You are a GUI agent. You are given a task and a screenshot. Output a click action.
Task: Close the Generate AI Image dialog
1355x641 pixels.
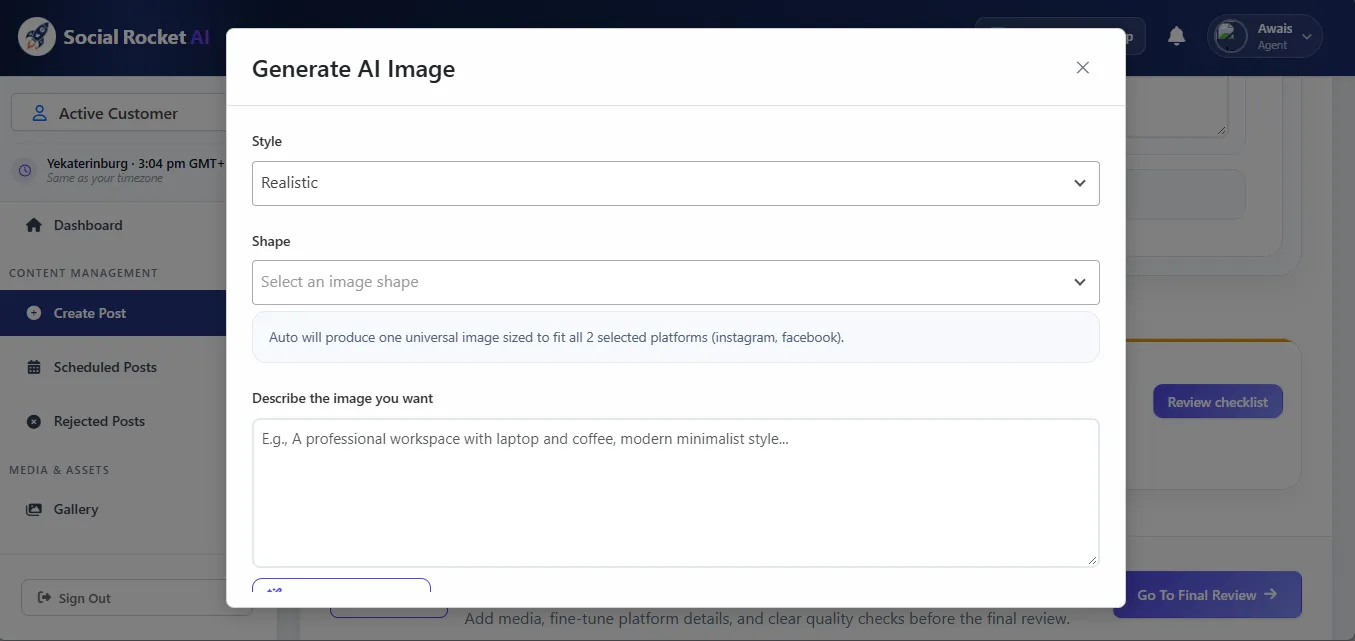tap(1082, 68)
